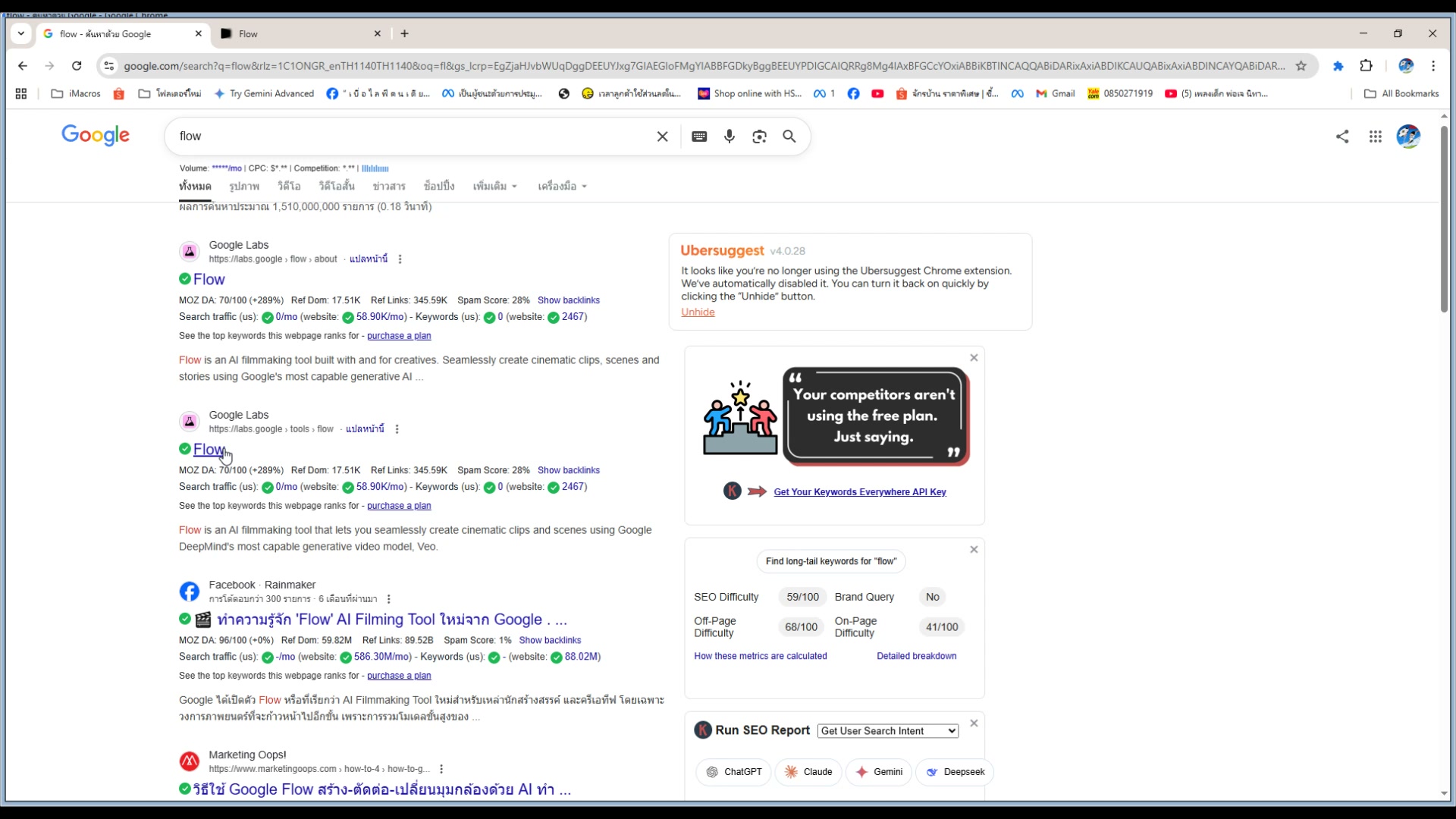Open Chrome extensions puzzle icon
Image resolution: width=1456 pixels, height=819 pixels.
click(x=1366, y=66)
